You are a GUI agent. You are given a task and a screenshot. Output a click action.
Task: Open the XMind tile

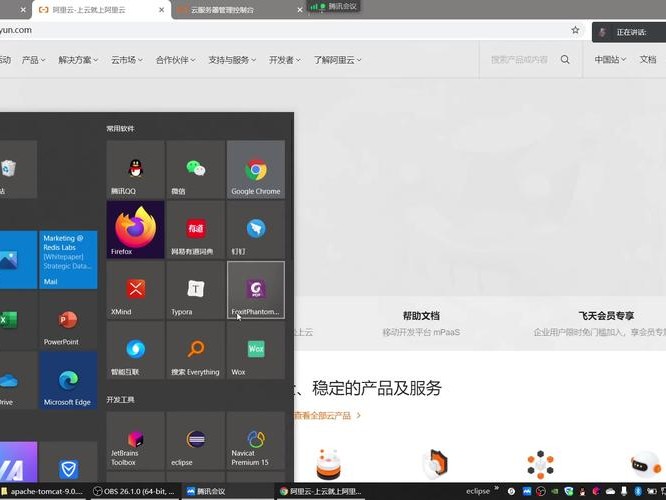(135, 290)
